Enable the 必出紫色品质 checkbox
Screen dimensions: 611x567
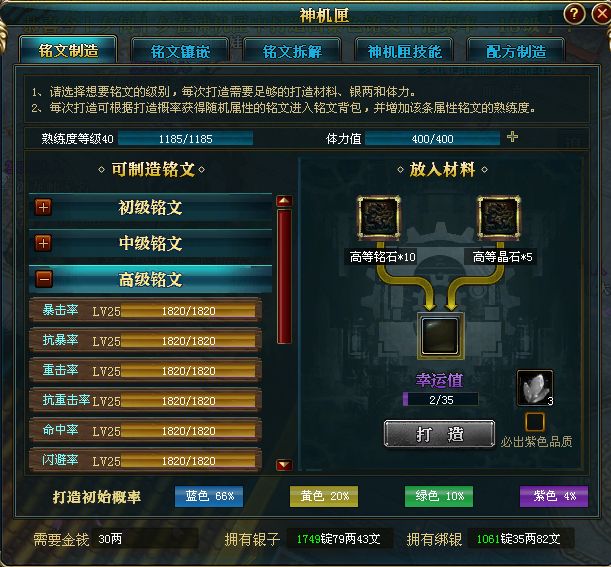pos(535,422)
